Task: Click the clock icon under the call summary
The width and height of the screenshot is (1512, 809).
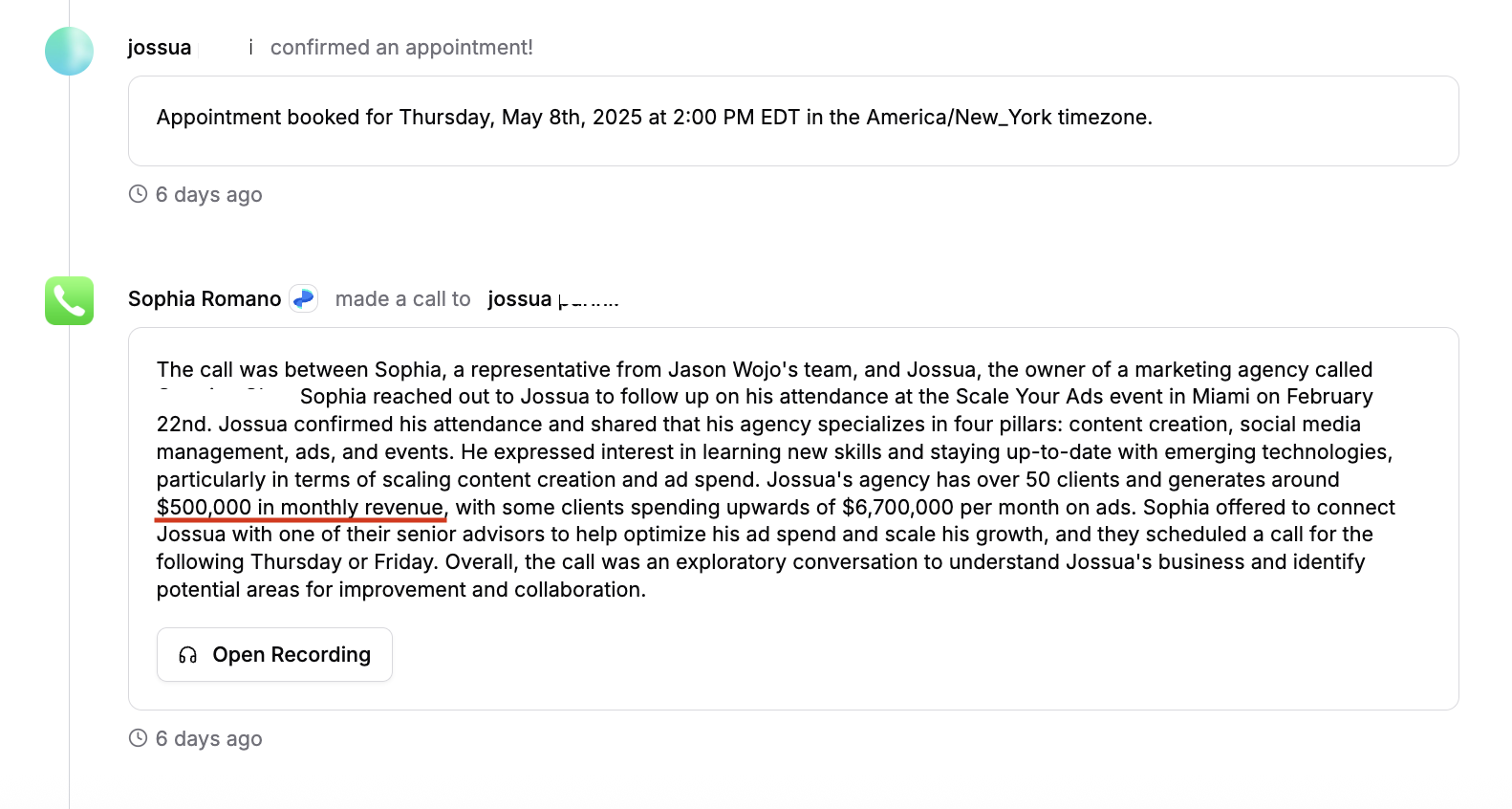Action: [x=139, y=738]
